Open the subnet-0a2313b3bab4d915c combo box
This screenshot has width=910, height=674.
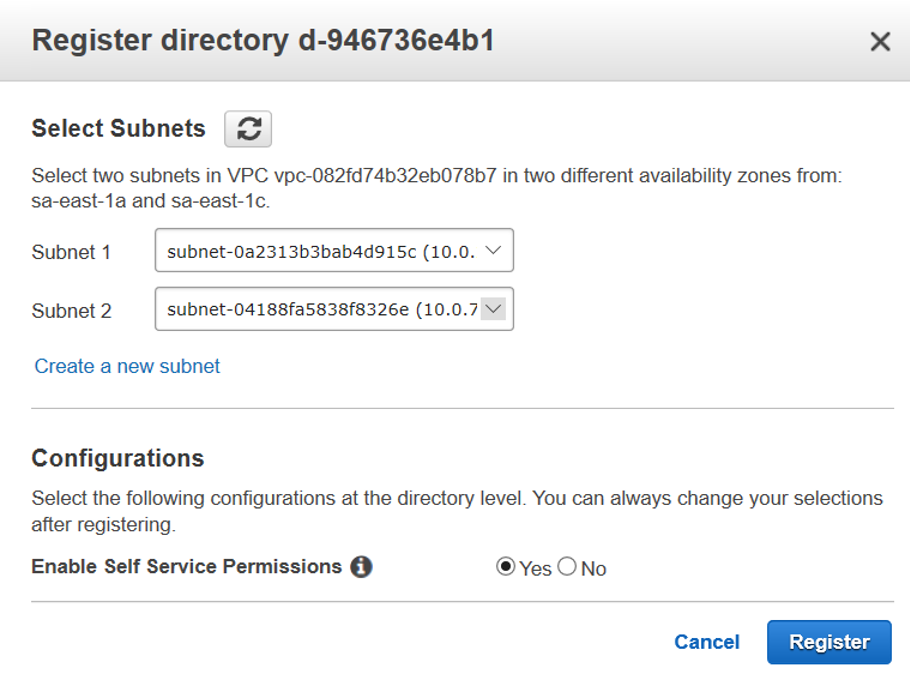click(320, 251)
